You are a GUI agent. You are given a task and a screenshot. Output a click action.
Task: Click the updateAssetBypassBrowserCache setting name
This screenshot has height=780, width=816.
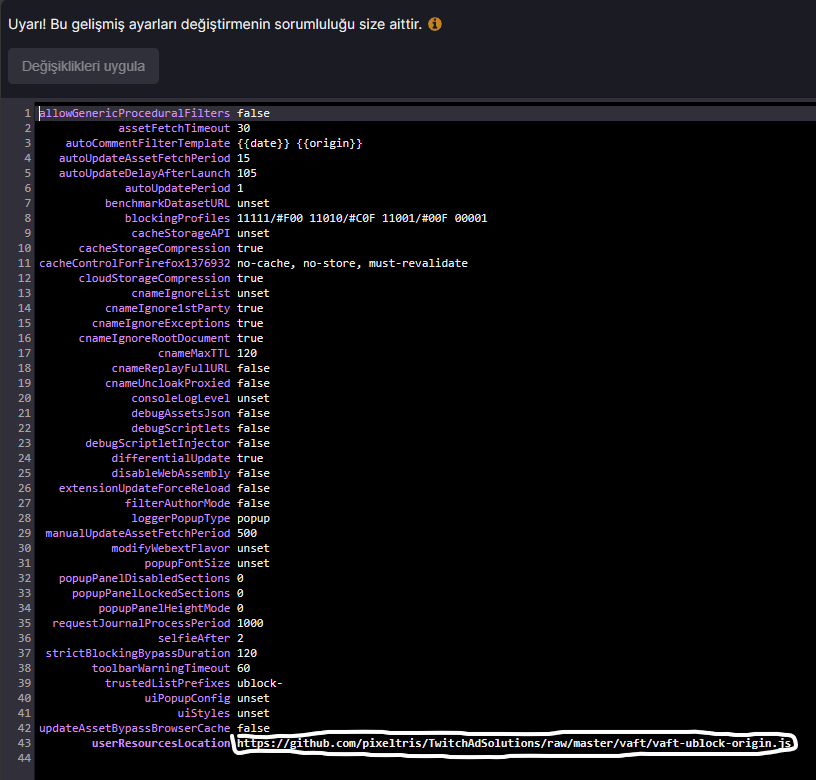(x=134, y=728)
